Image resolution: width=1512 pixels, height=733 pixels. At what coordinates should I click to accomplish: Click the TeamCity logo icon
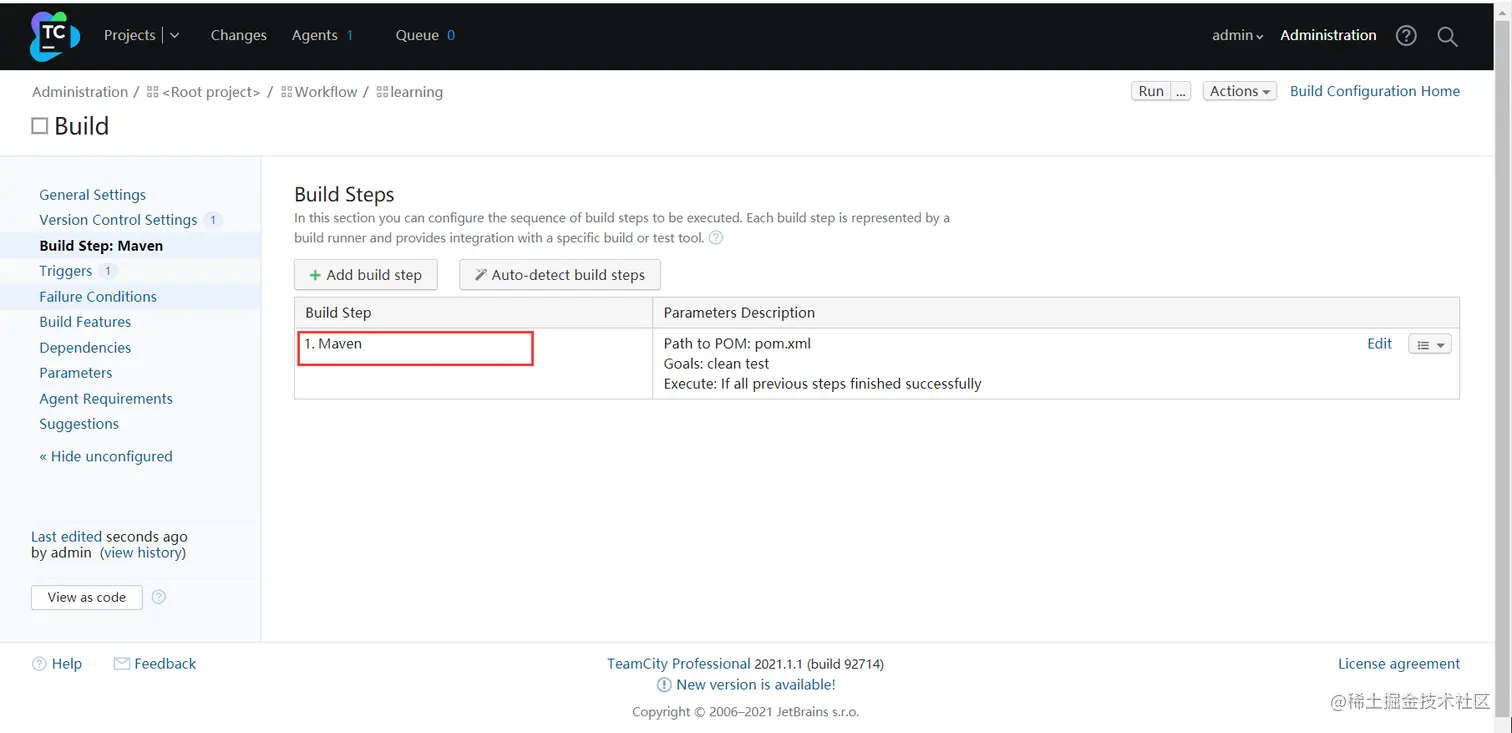pos(54,36)
